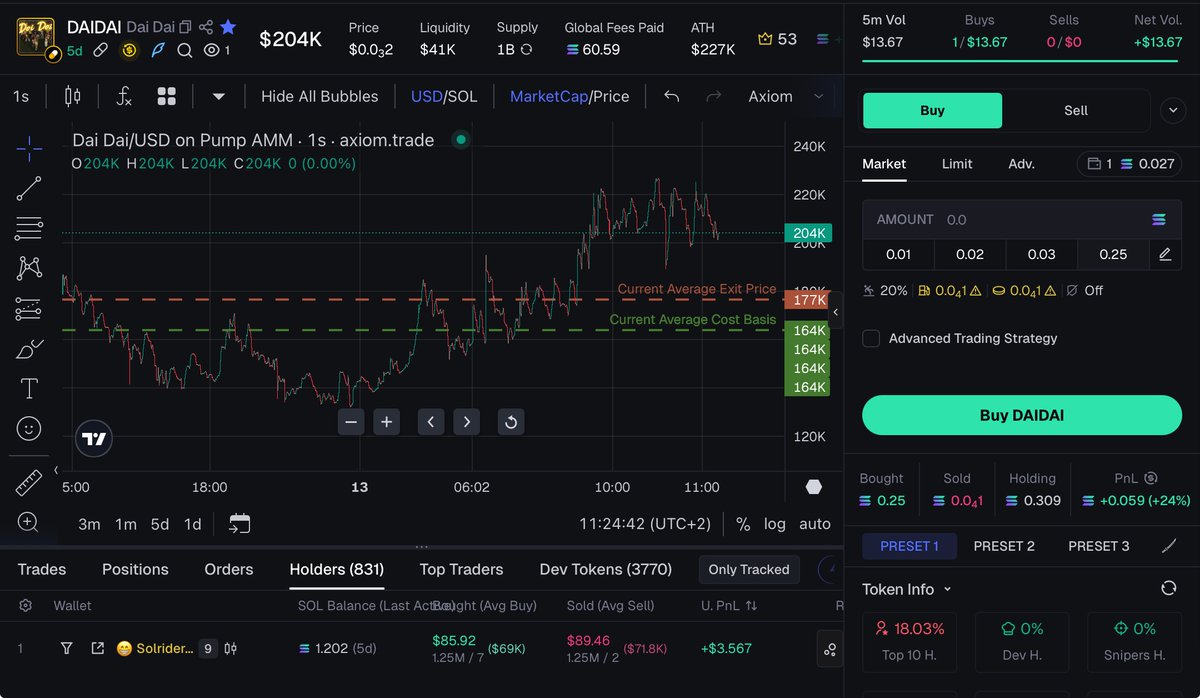This screenshot has height=698, width=1200.
Task: Select the 3m time range
Action: pyautogui.click(x=89, y=524)
